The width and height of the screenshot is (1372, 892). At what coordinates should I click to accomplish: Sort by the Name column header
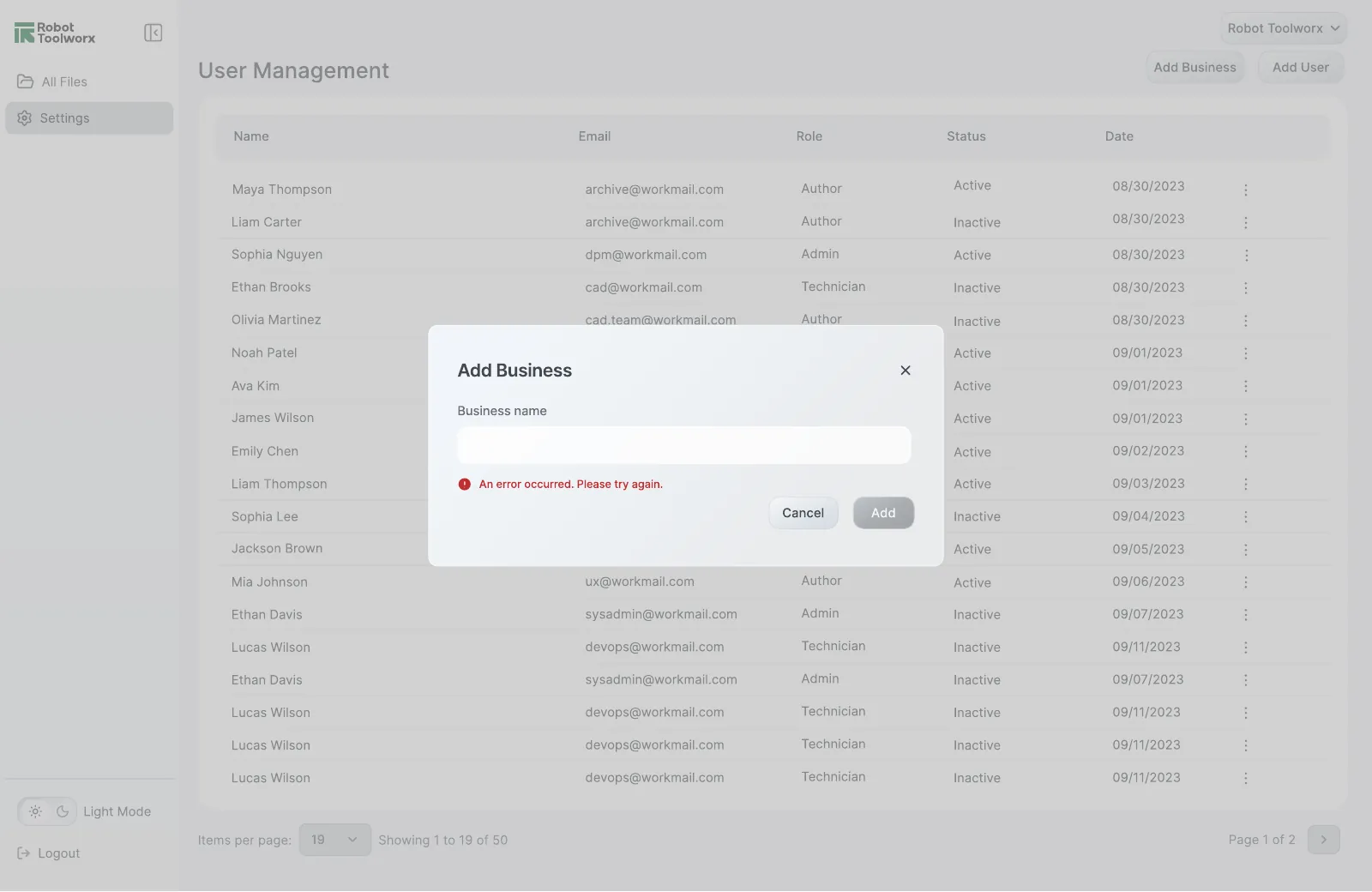(x=251, y=136)
